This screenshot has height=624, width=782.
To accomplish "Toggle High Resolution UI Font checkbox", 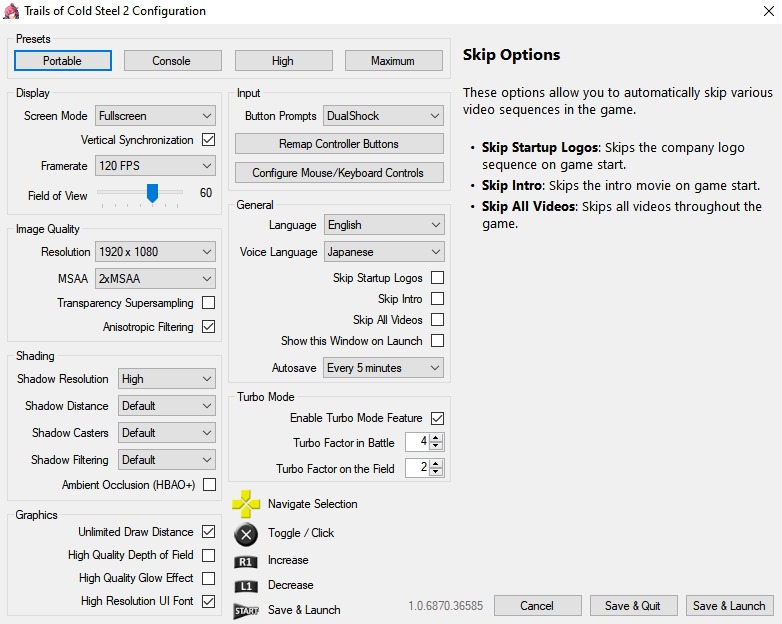I will pyautogui.click(x=208, y=601).
